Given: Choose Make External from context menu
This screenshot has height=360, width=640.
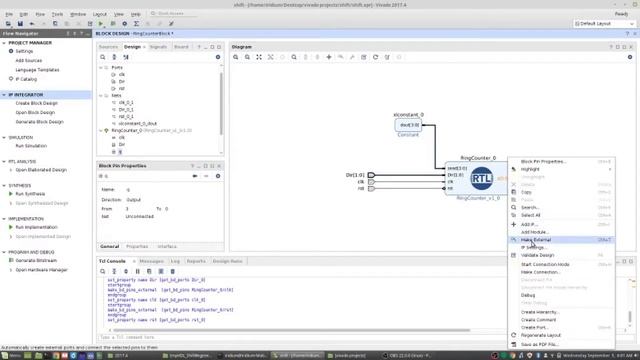Looking at the screenshot, I should click(562, 240).
